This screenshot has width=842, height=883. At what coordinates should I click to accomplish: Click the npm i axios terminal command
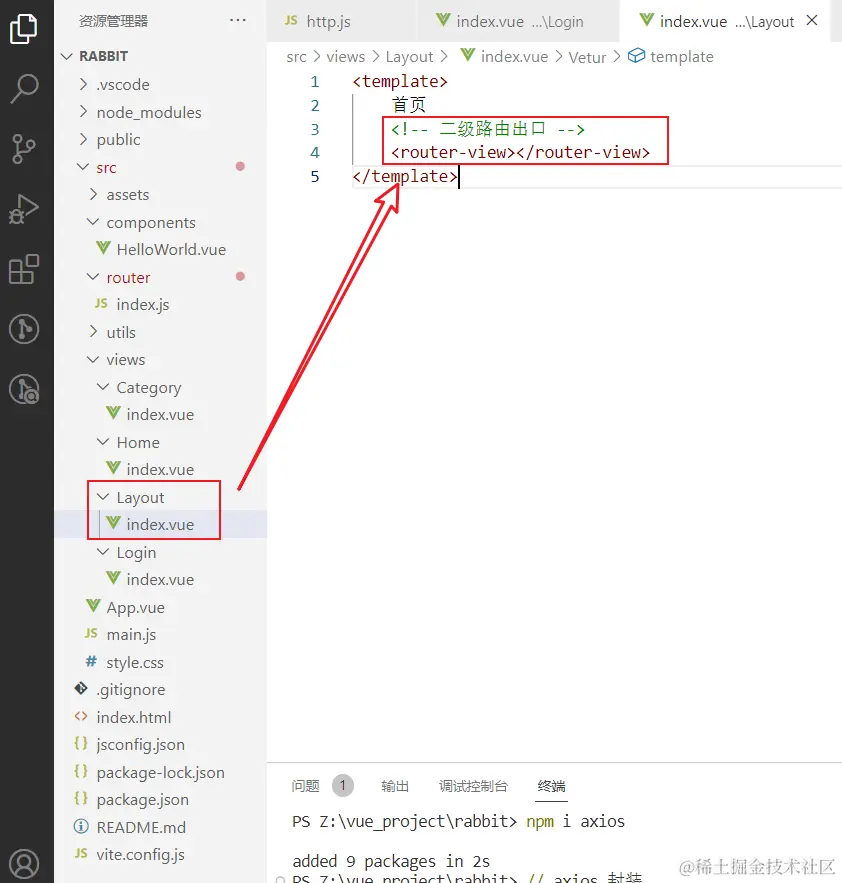pos(575,822)
